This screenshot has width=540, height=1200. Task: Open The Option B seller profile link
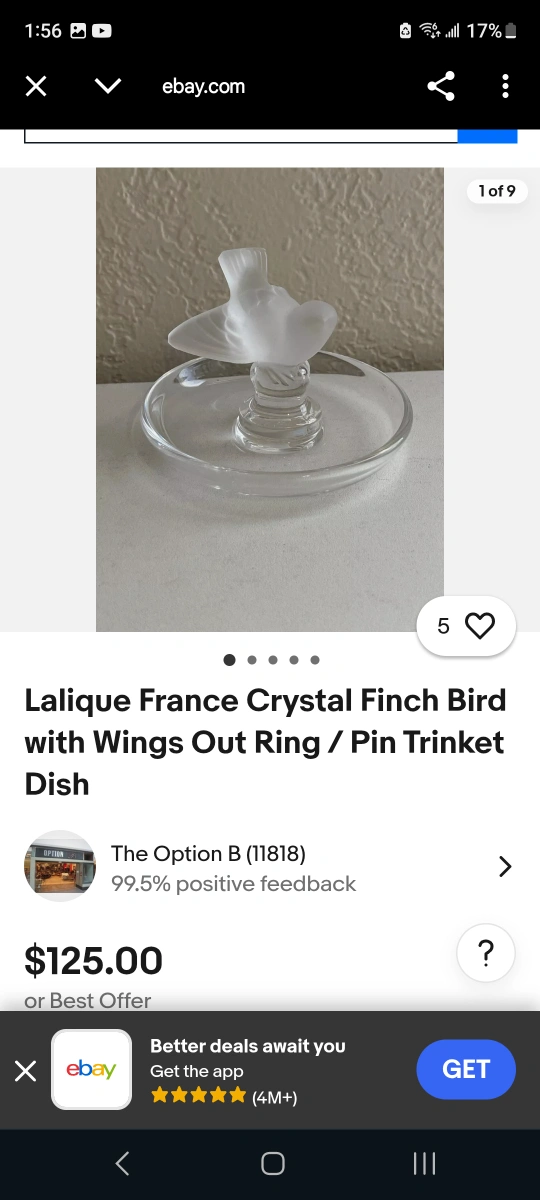pyautogui.click(x=208, y=853)
